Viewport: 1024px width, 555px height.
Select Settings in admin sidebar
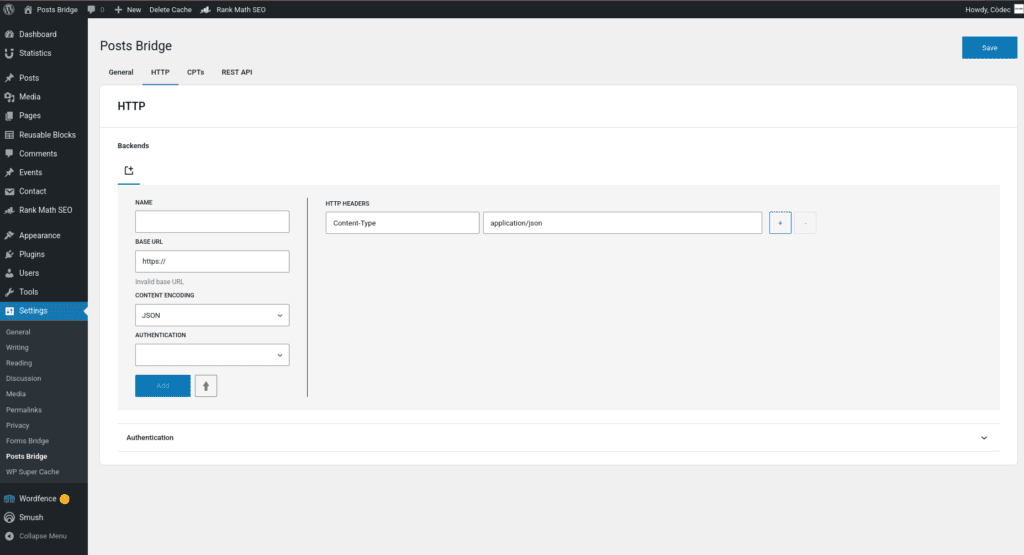click(44, 311)
